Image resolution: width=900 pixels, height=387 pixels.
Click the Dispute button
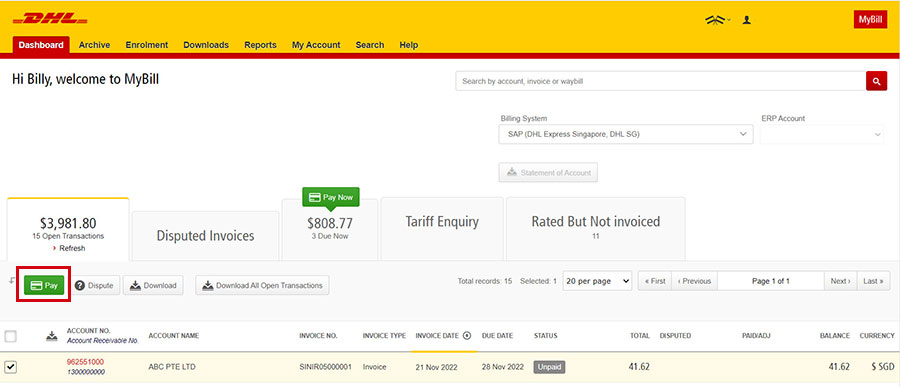click(96, 285)
